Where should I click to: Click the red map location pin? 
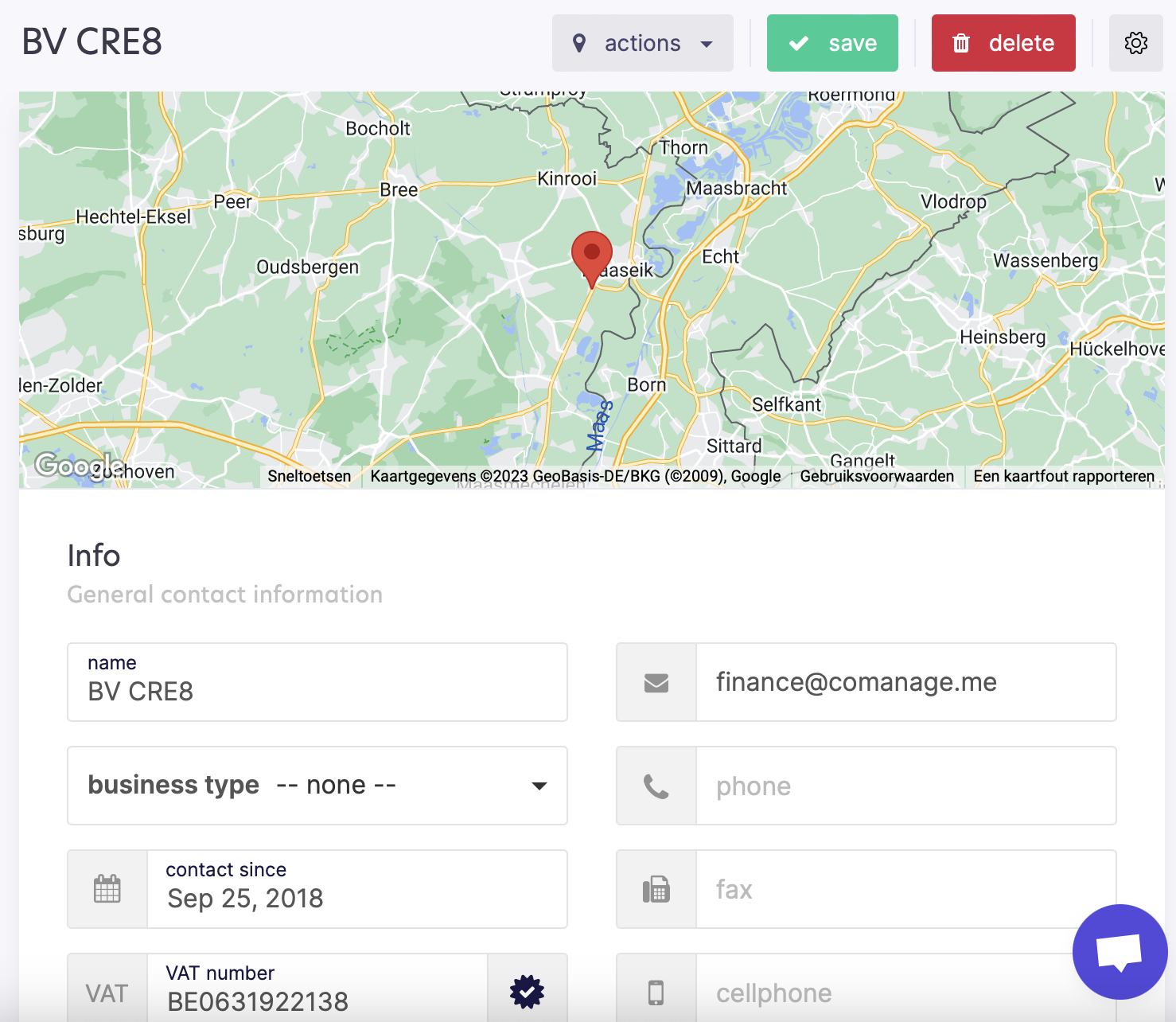(x=591, y=259)
